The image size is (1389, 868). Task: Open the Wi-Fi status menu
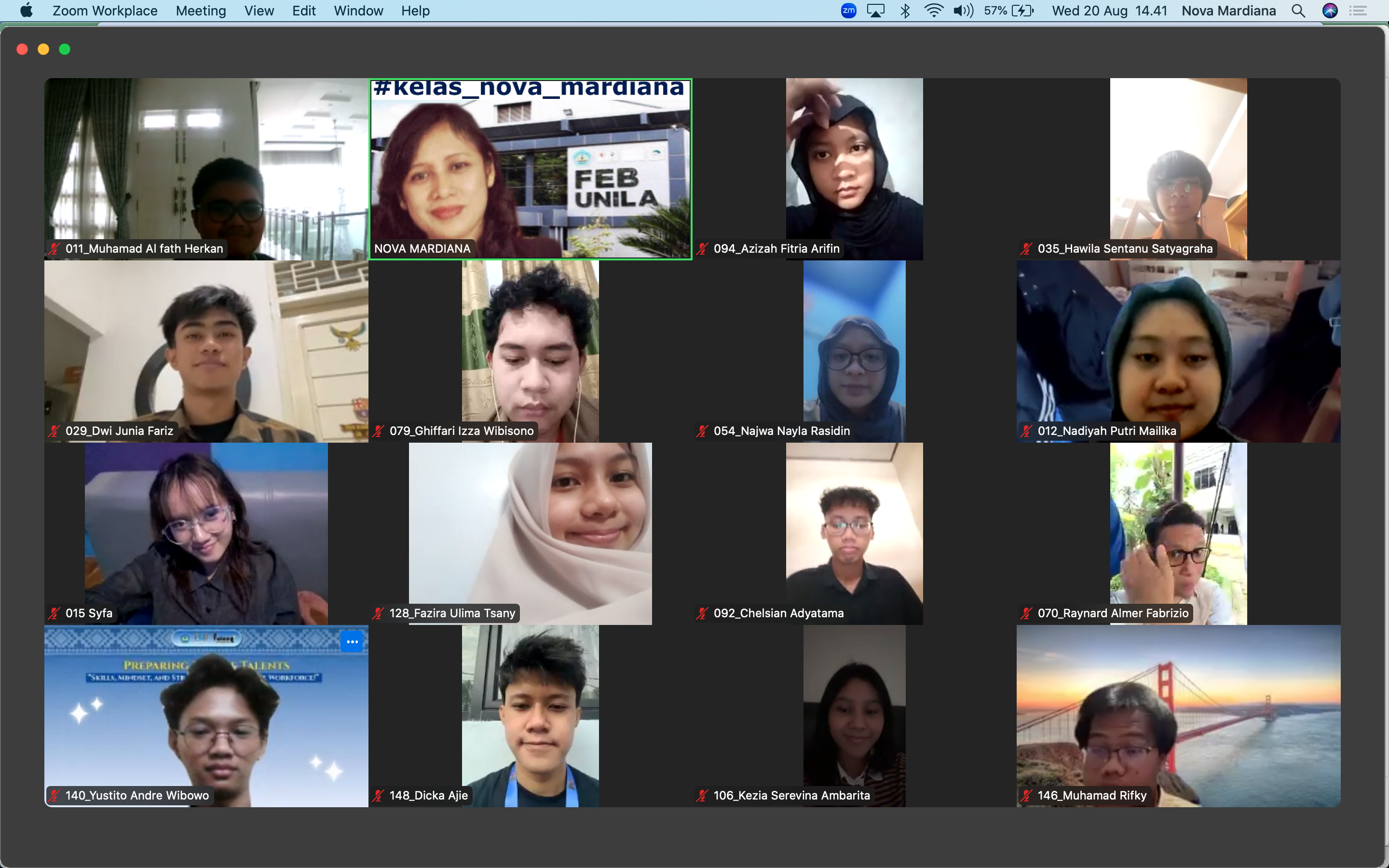click(934, 11)
